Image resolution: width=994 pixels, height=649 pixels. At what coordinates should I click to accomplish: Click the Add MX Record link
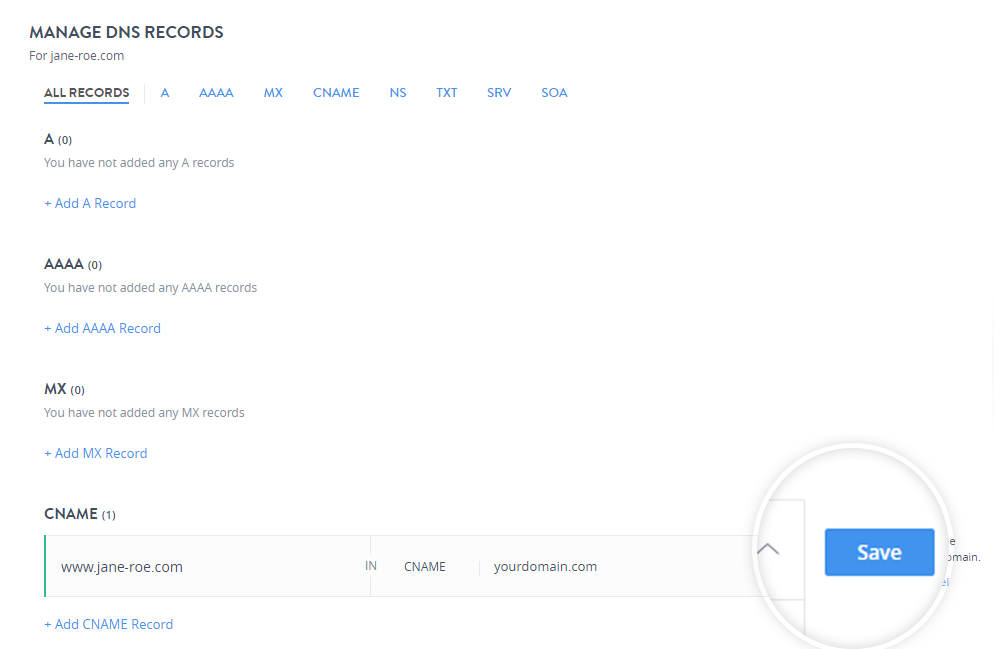[96, 453]
